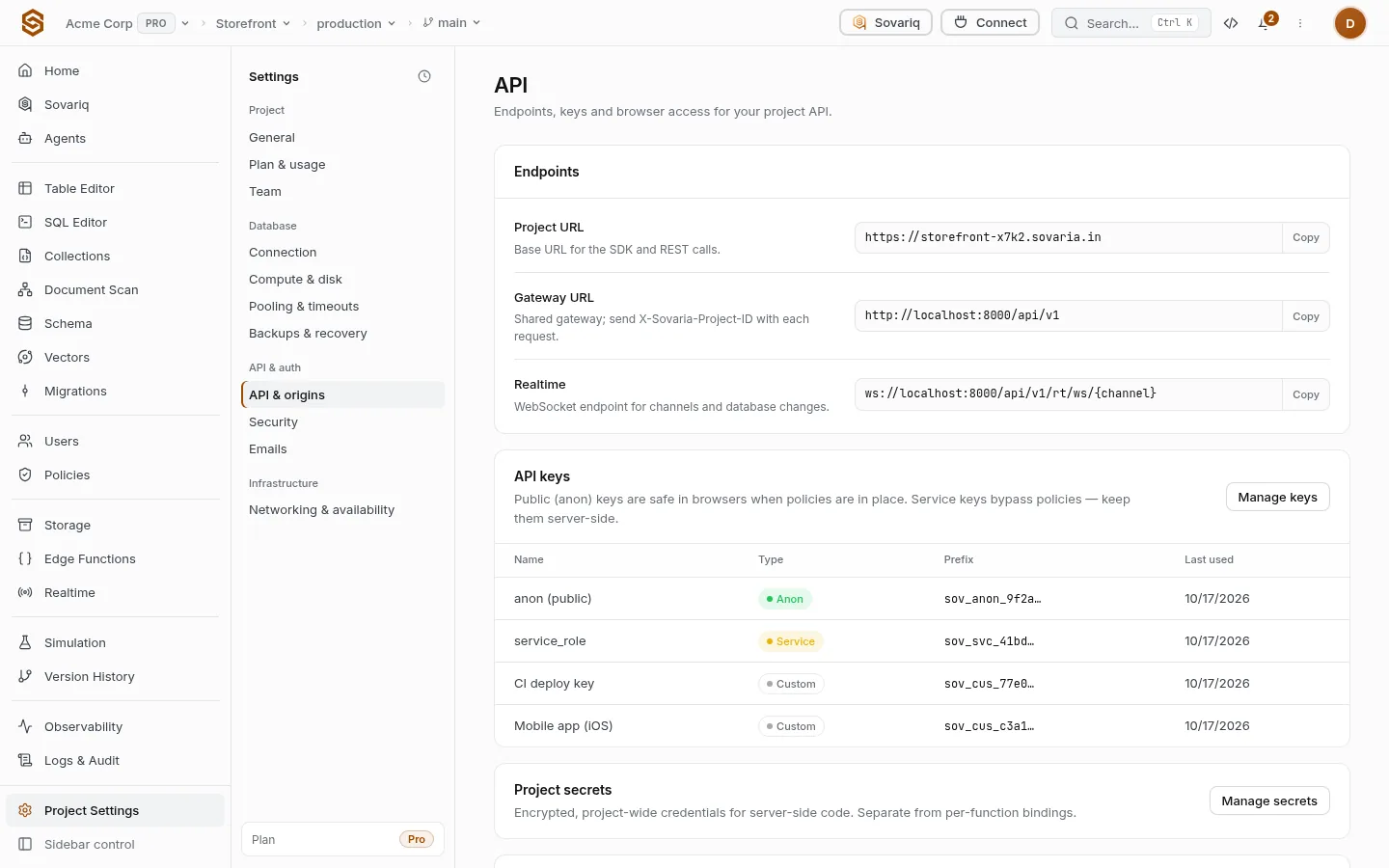Click Manage keys button

click(x=1277, y=497)
